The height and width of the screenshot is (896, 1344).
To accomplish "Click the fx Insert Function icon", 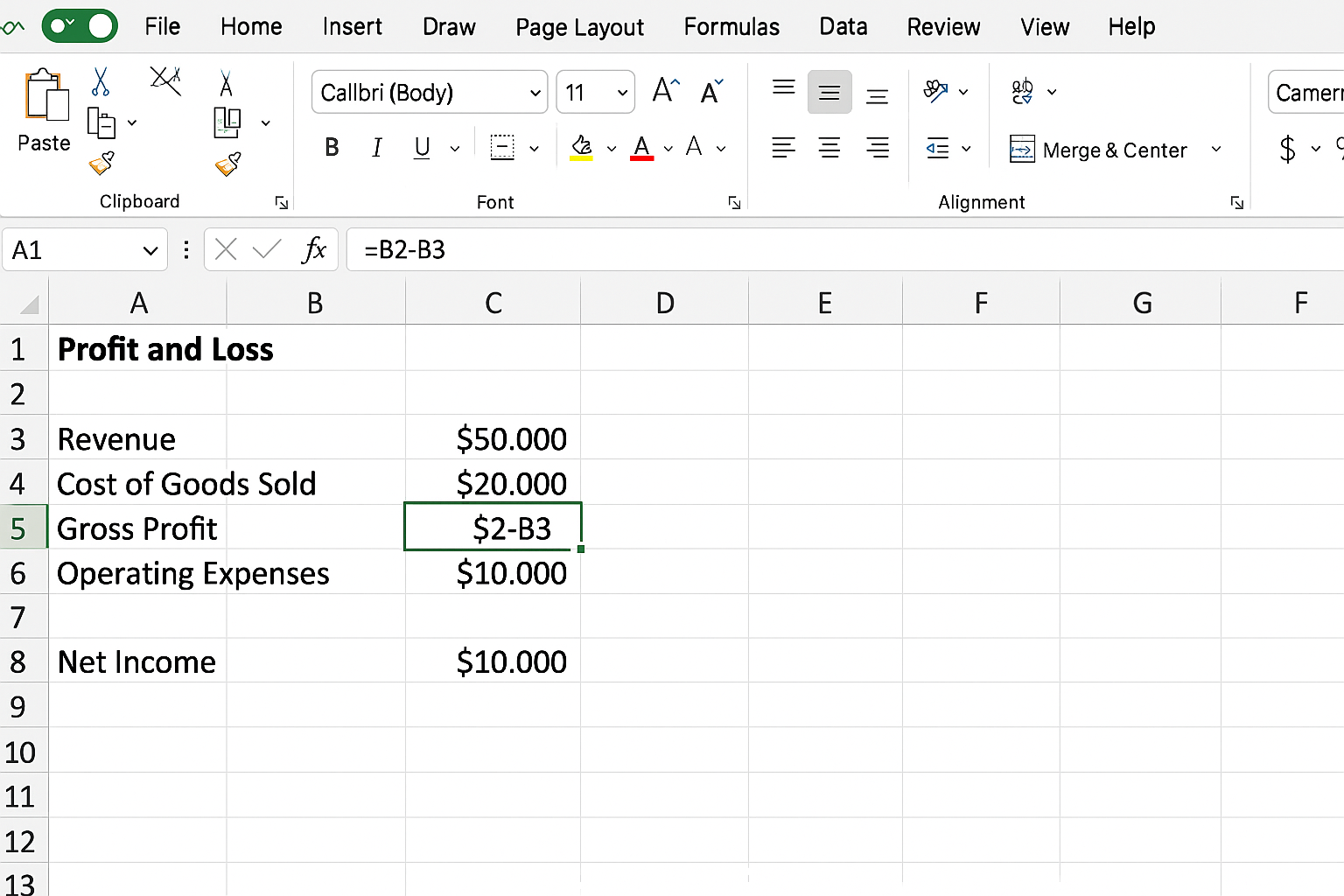I will (x=313, y=250).
